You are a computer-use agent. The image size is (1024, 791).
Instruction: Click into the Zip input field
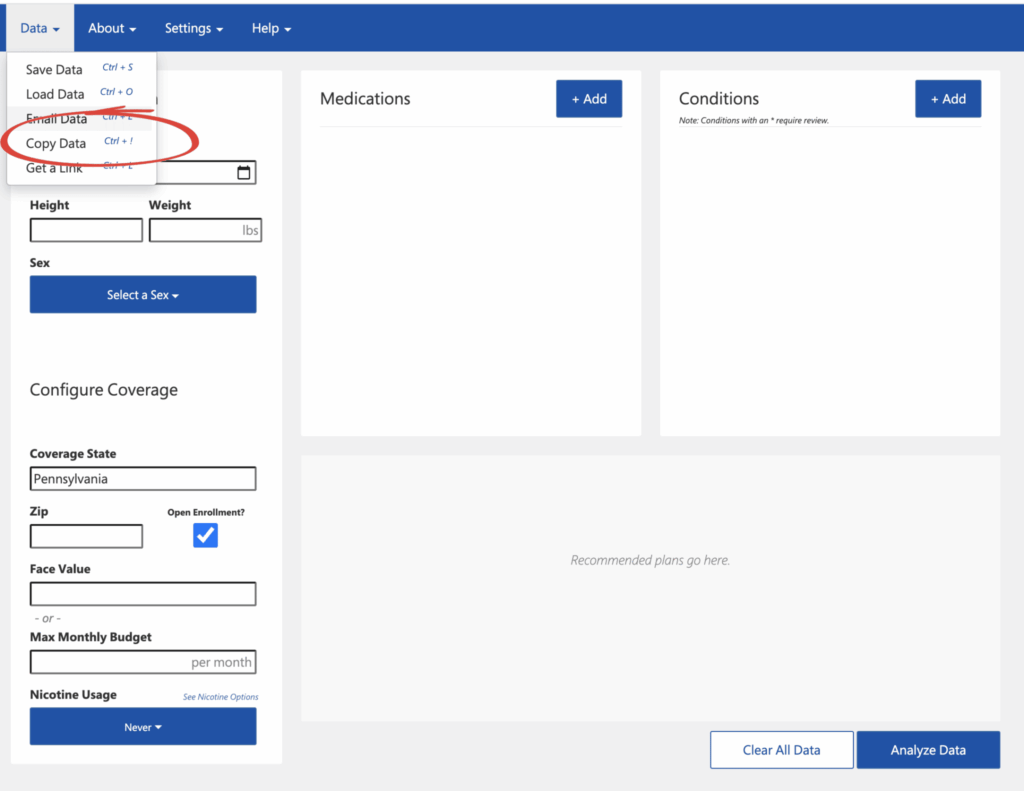pos(86,537)
